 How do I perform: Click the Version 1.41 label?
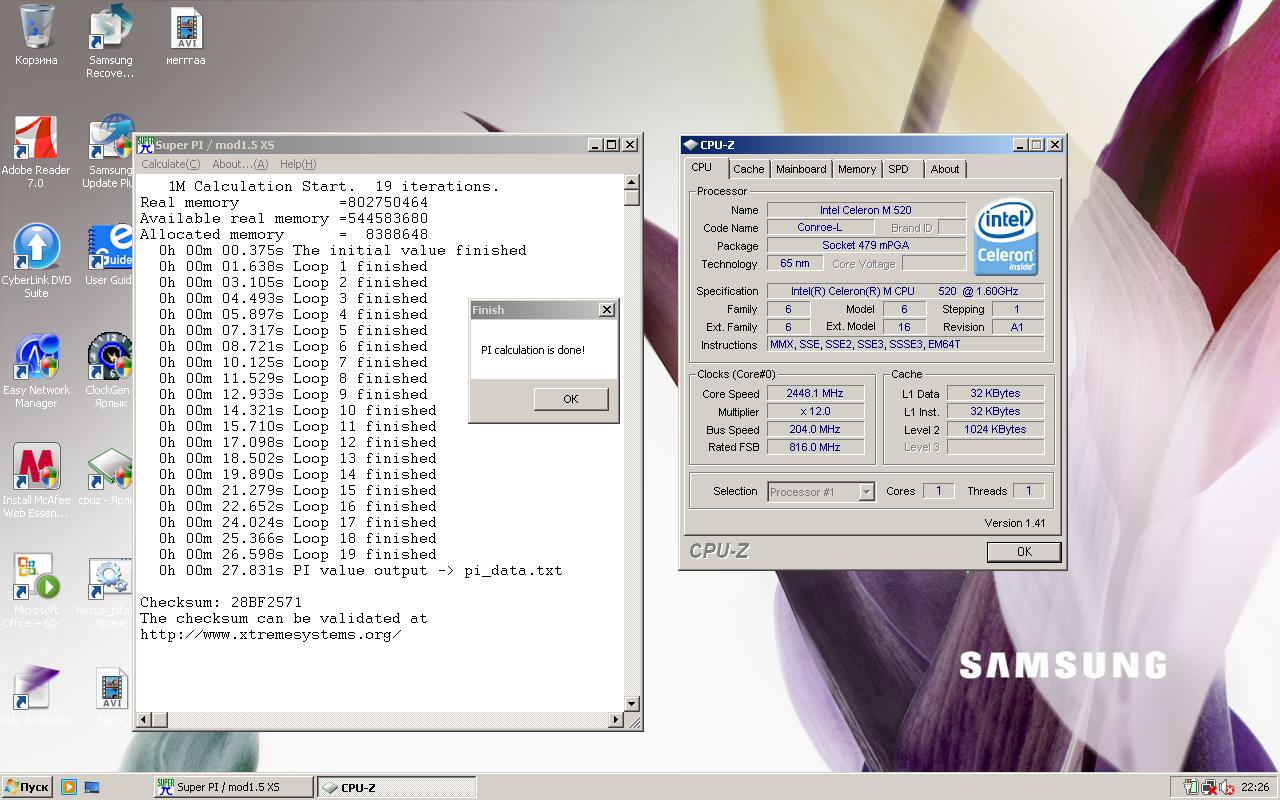coord(1015,523)
